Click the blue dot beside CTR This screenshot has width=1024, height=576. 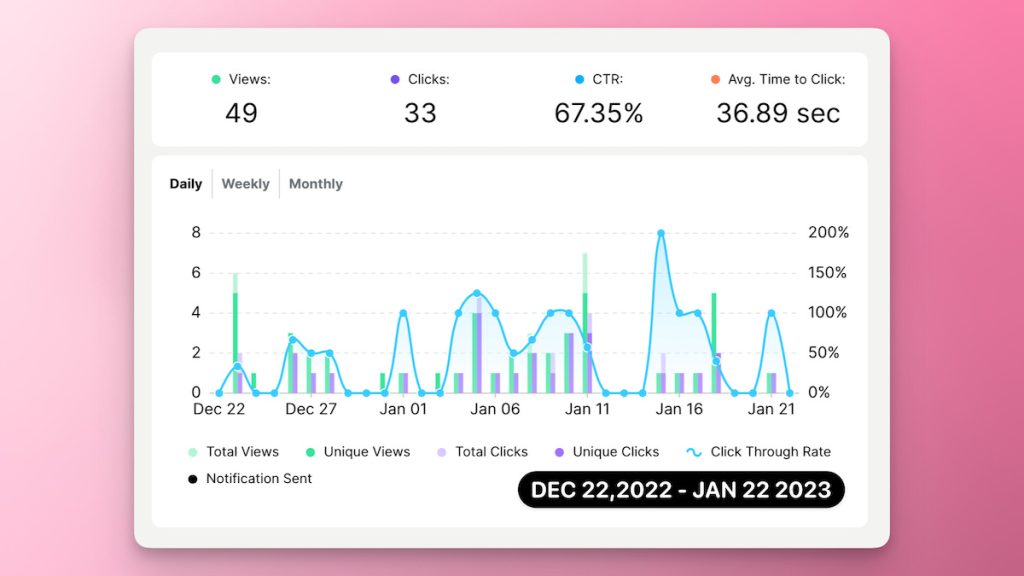[579, 79]
